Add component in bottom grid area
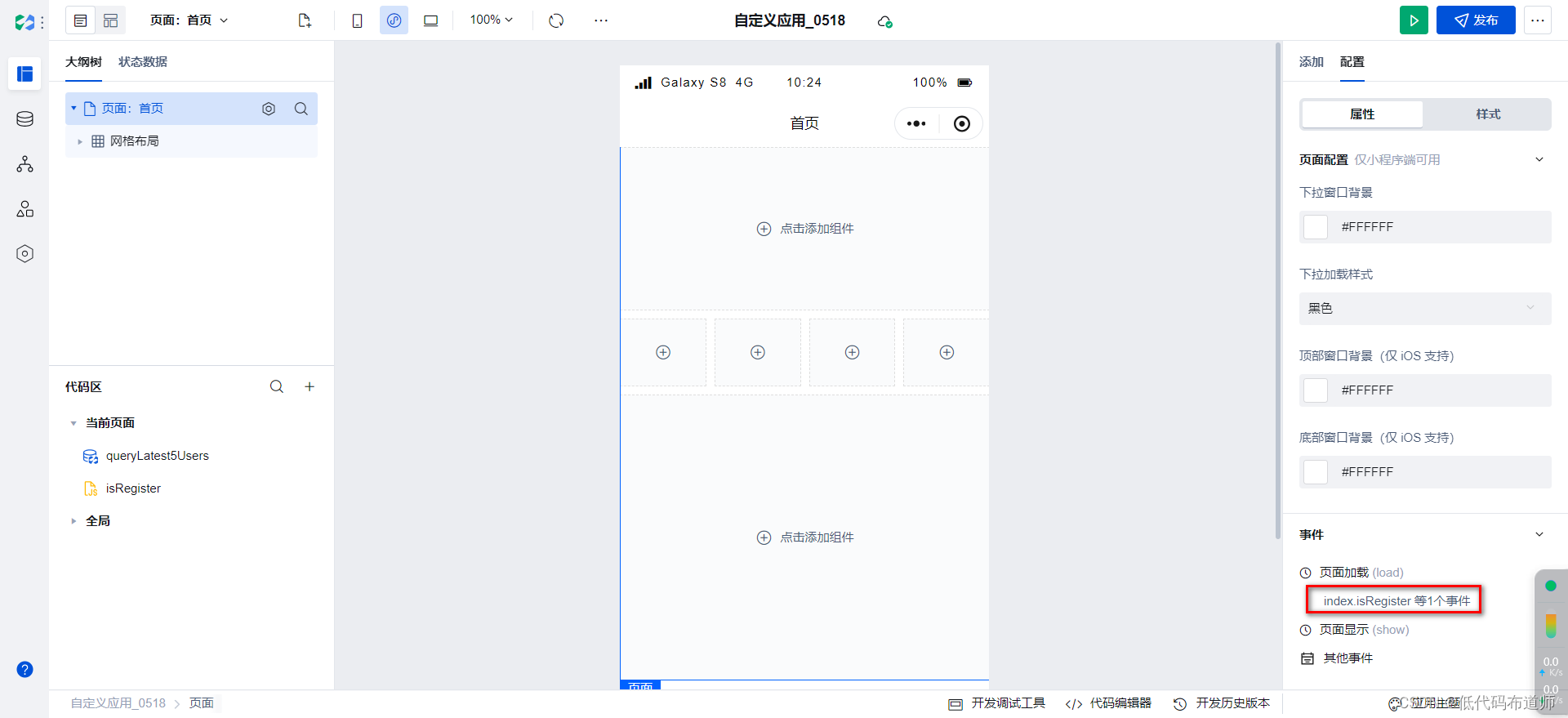The width and height of the screenshot is (1568, 718). 804,537
